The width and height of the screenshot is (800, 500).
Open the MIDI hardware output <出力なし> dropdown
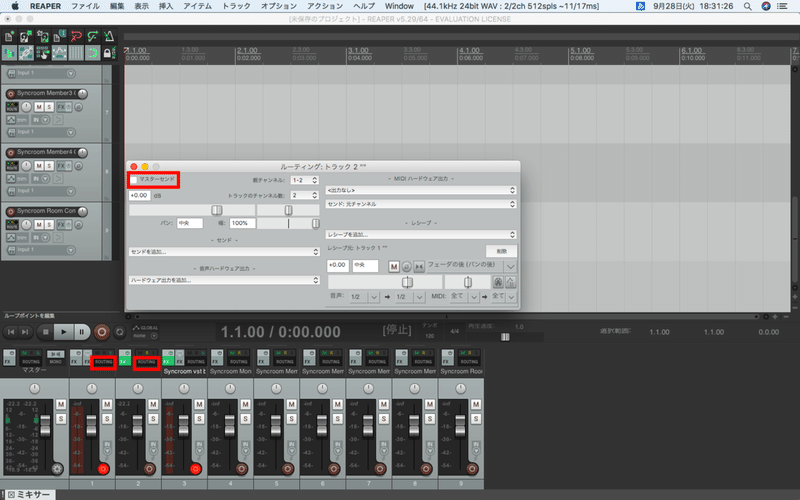[421, 190]
